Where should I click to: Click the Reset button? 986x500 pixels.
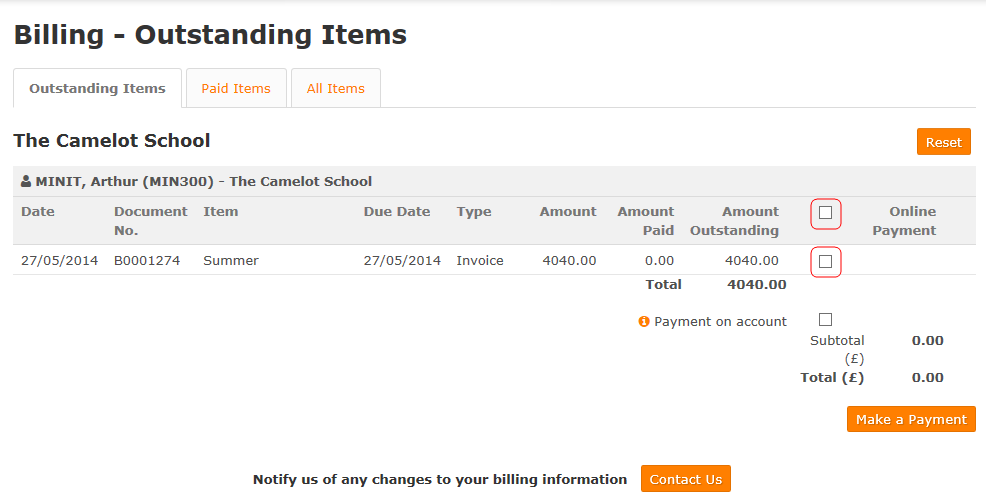[x=944, y=142]
